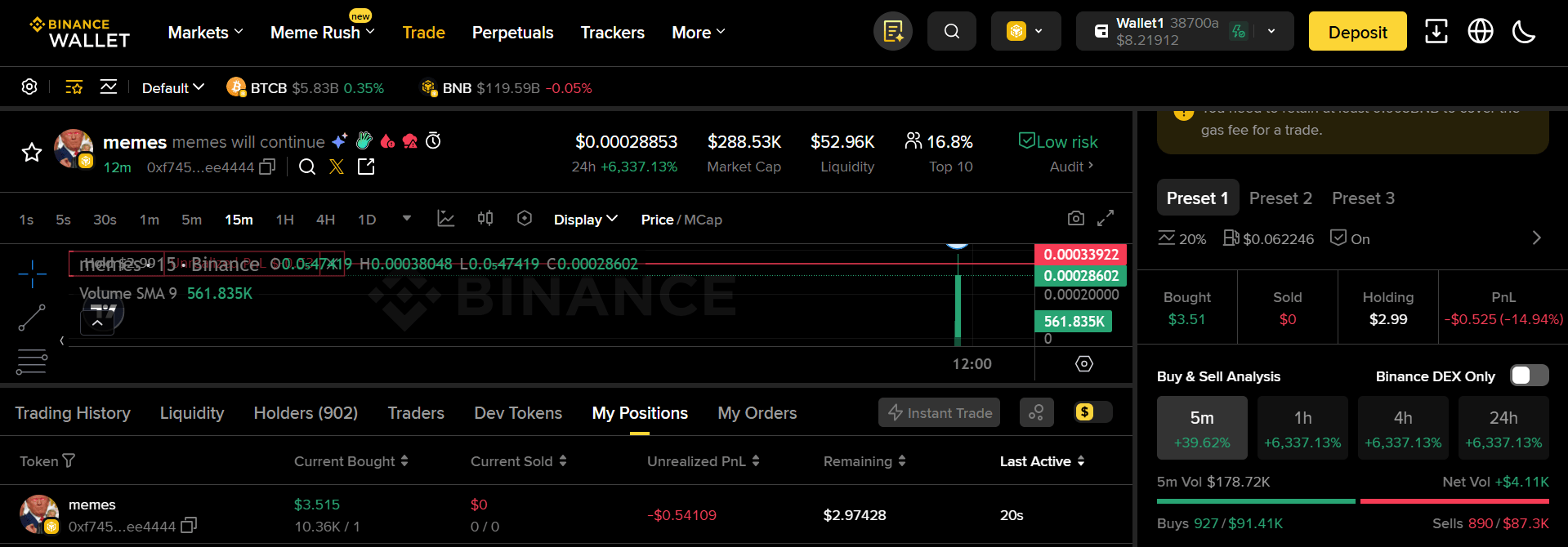This screenshot has height=547, width=1568.
Task: Open the Holders (902) tab
Action: click(306, 413)
